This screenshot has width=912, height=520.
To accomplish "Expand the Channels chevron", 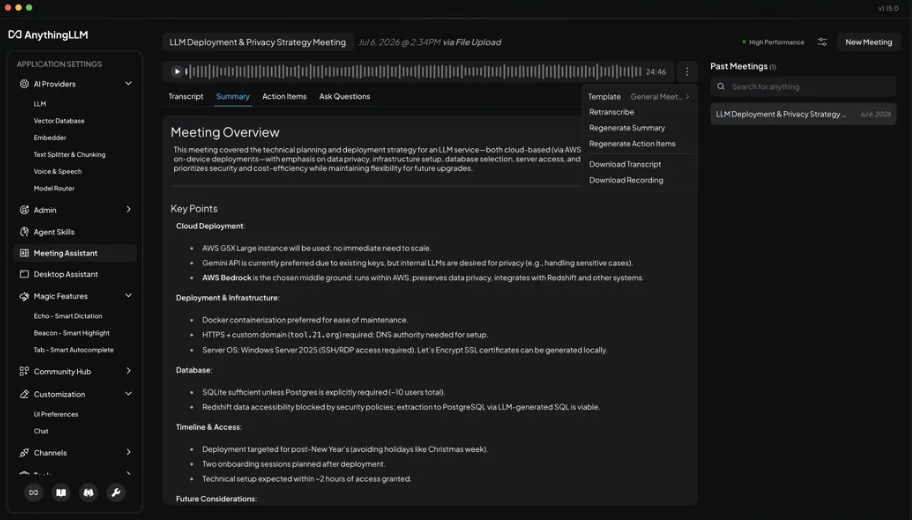I will pyautogui.click(x=129, y=452).
